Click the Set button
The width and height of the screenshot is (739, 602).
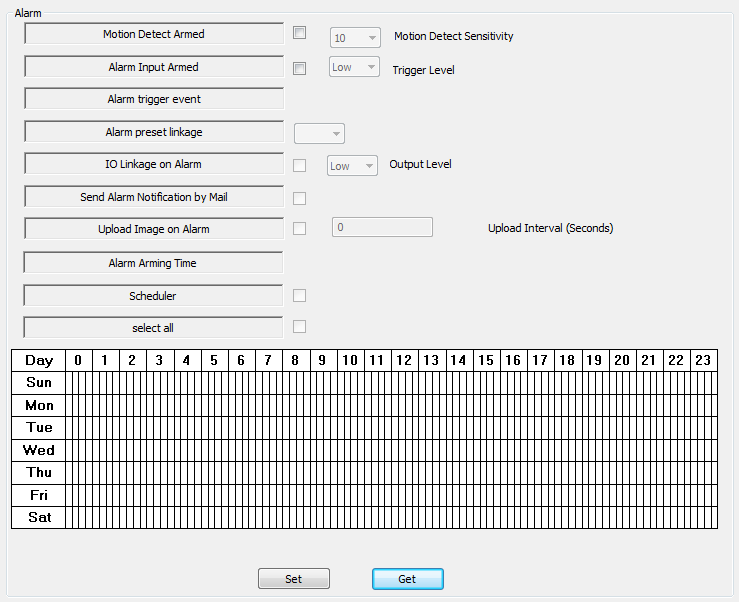point(294,579)
